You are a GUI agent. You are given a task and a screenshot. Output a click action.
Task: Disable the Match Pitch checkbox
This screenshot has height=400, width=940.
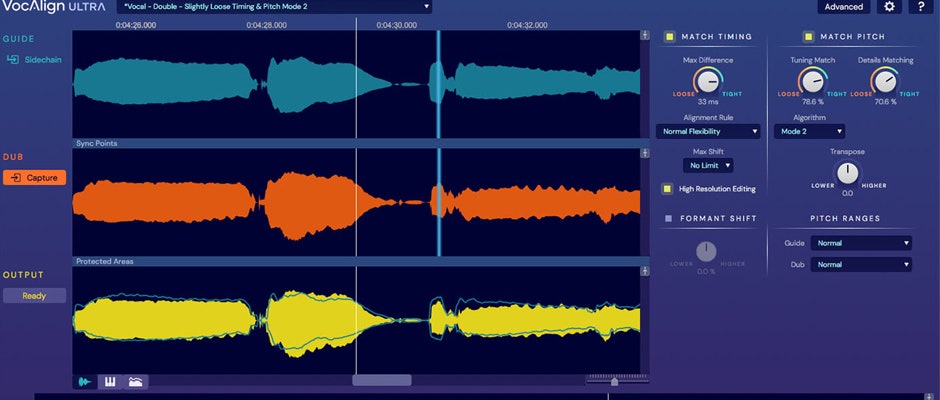808,37
